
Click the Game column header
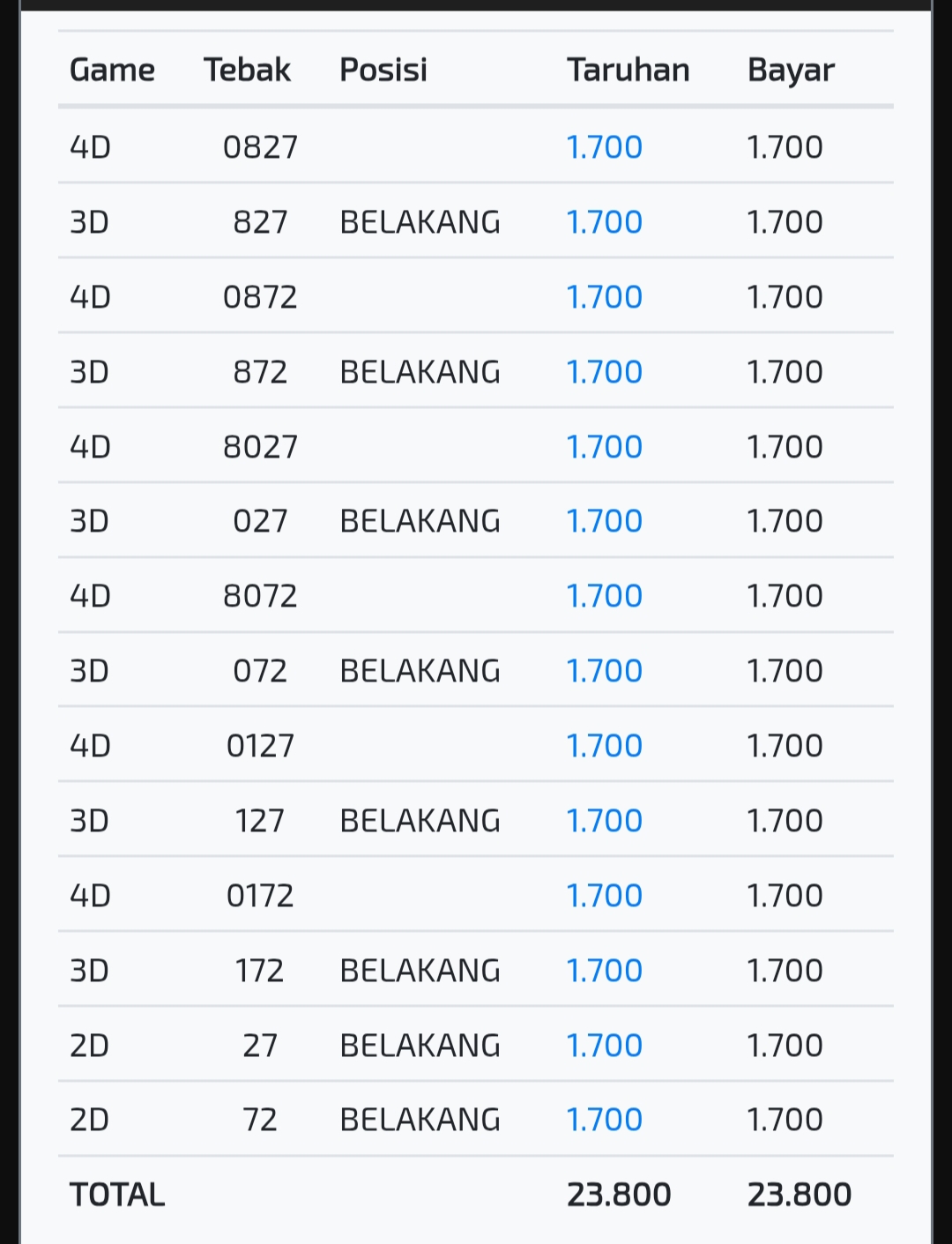coord(112,70)
